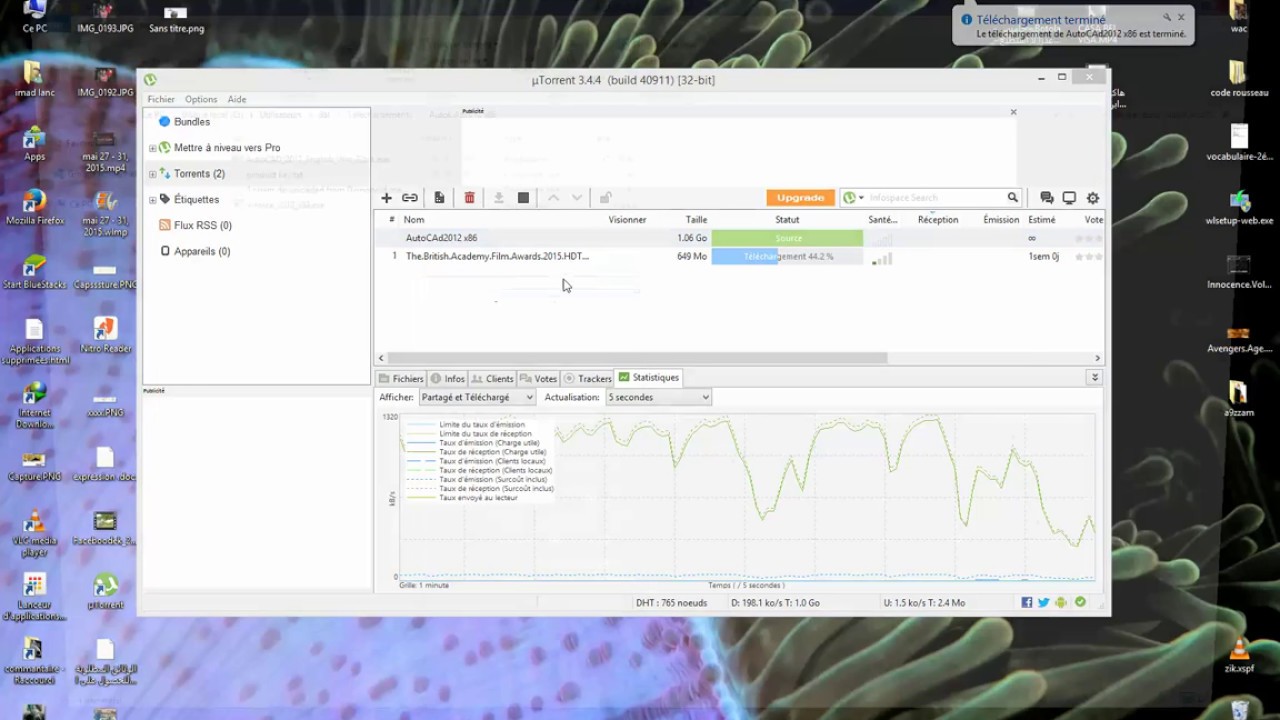
Task: Open the Fichier menu
Action: pyautogui.click(x=161, y=99)
